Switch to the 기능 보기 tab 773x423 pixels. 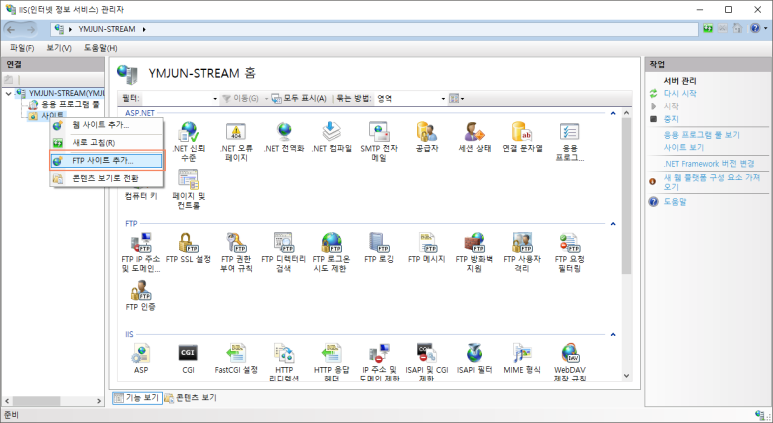coord(137,397)
